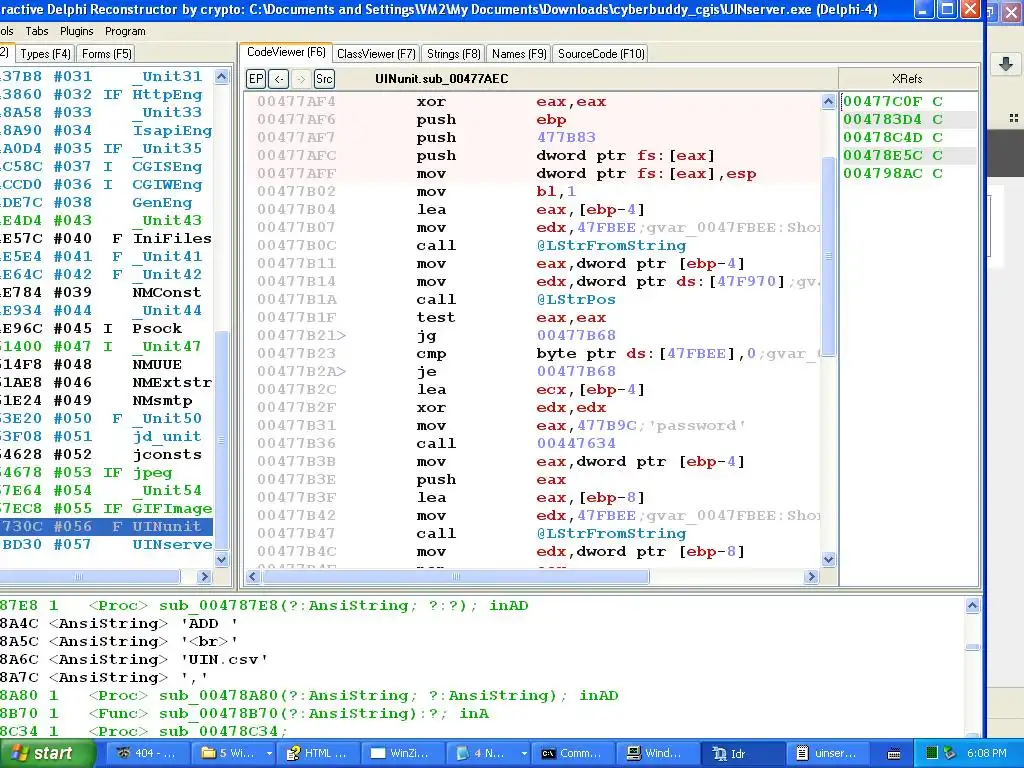Select the jpeg unit row

coord(106,473)
